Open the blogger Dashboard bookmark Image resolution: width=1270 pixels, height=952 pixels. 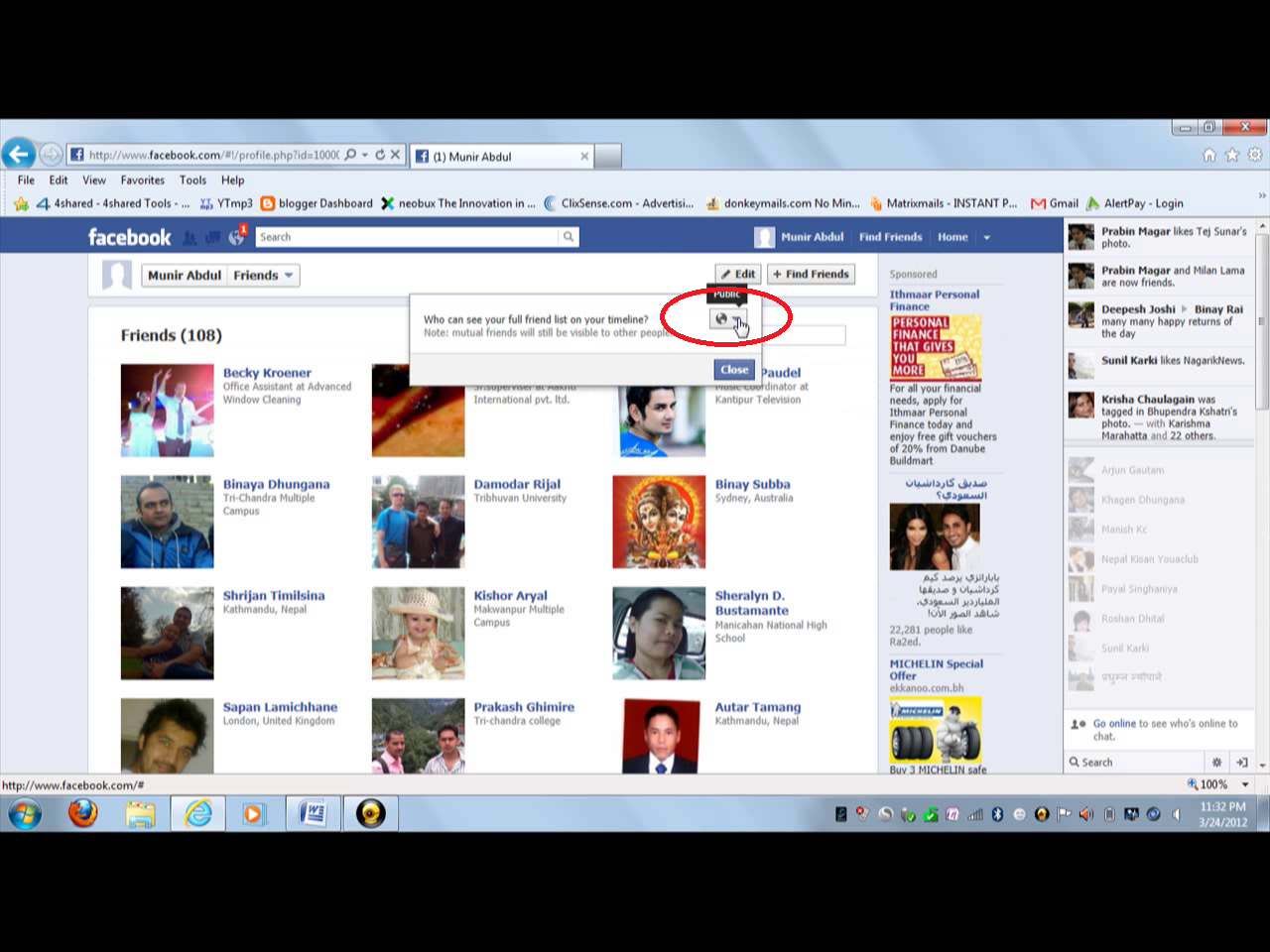coord(317,203)
